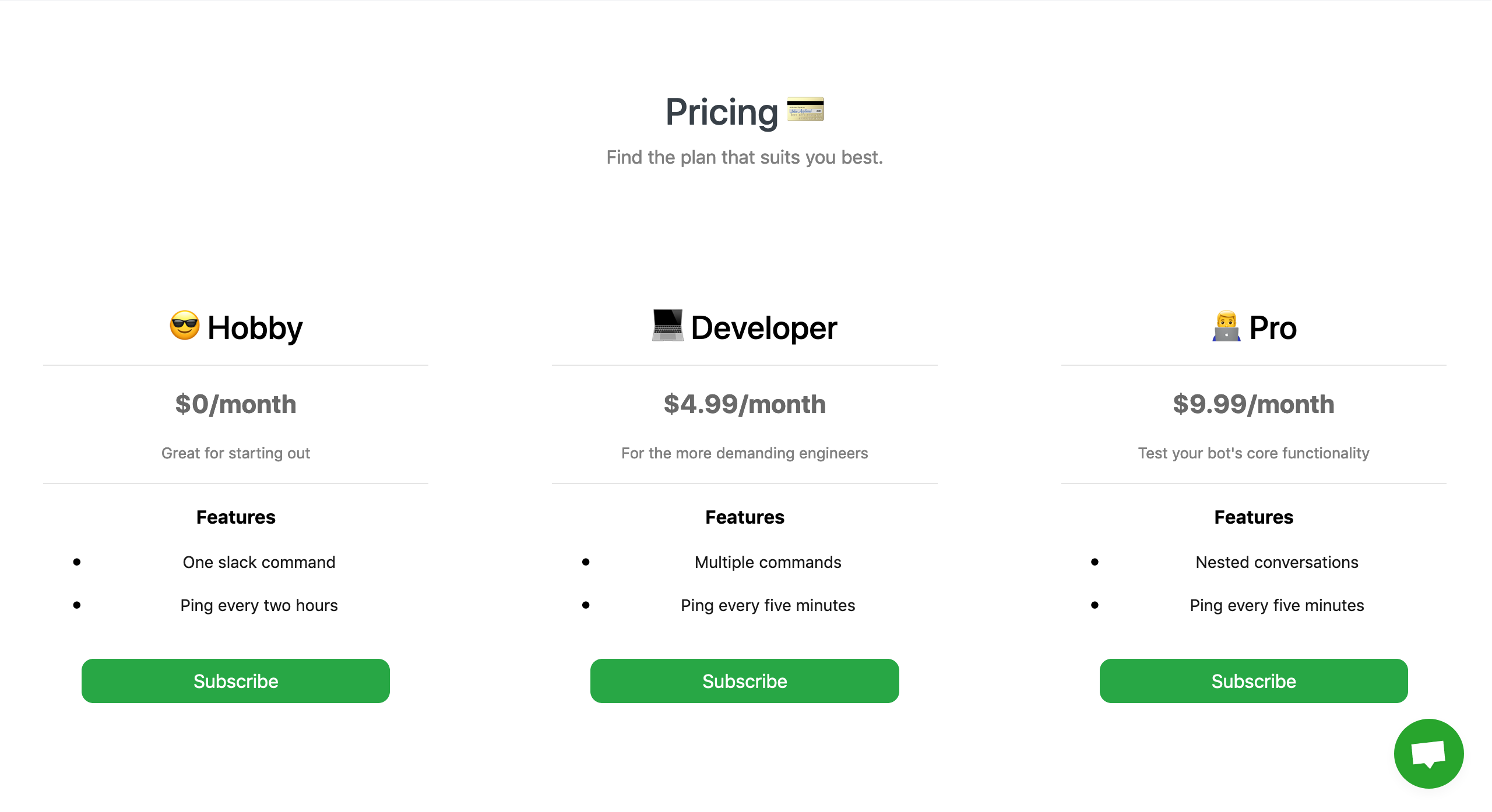
Task: Click the 'One slack command' feature
Action: [x=259, y=562]
